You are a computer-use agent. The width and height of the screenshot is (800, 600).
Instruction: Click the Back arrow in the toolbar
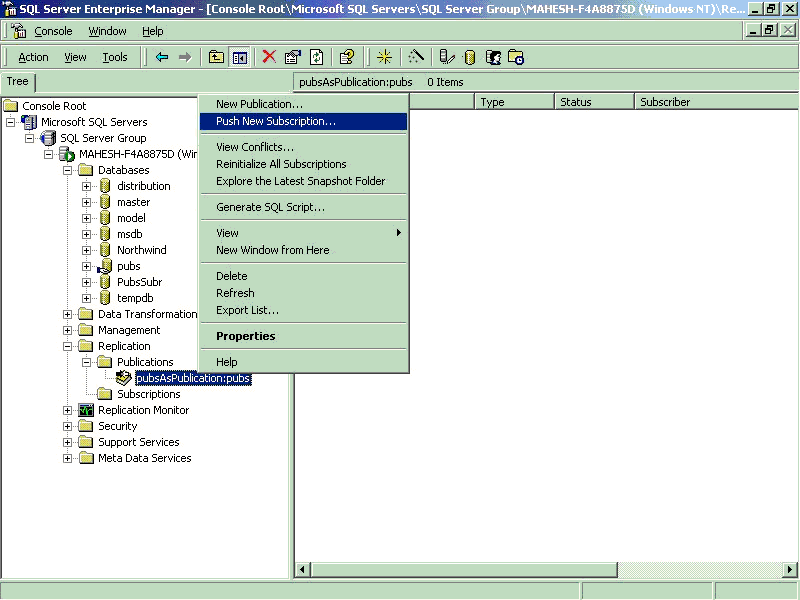(162, 57)
